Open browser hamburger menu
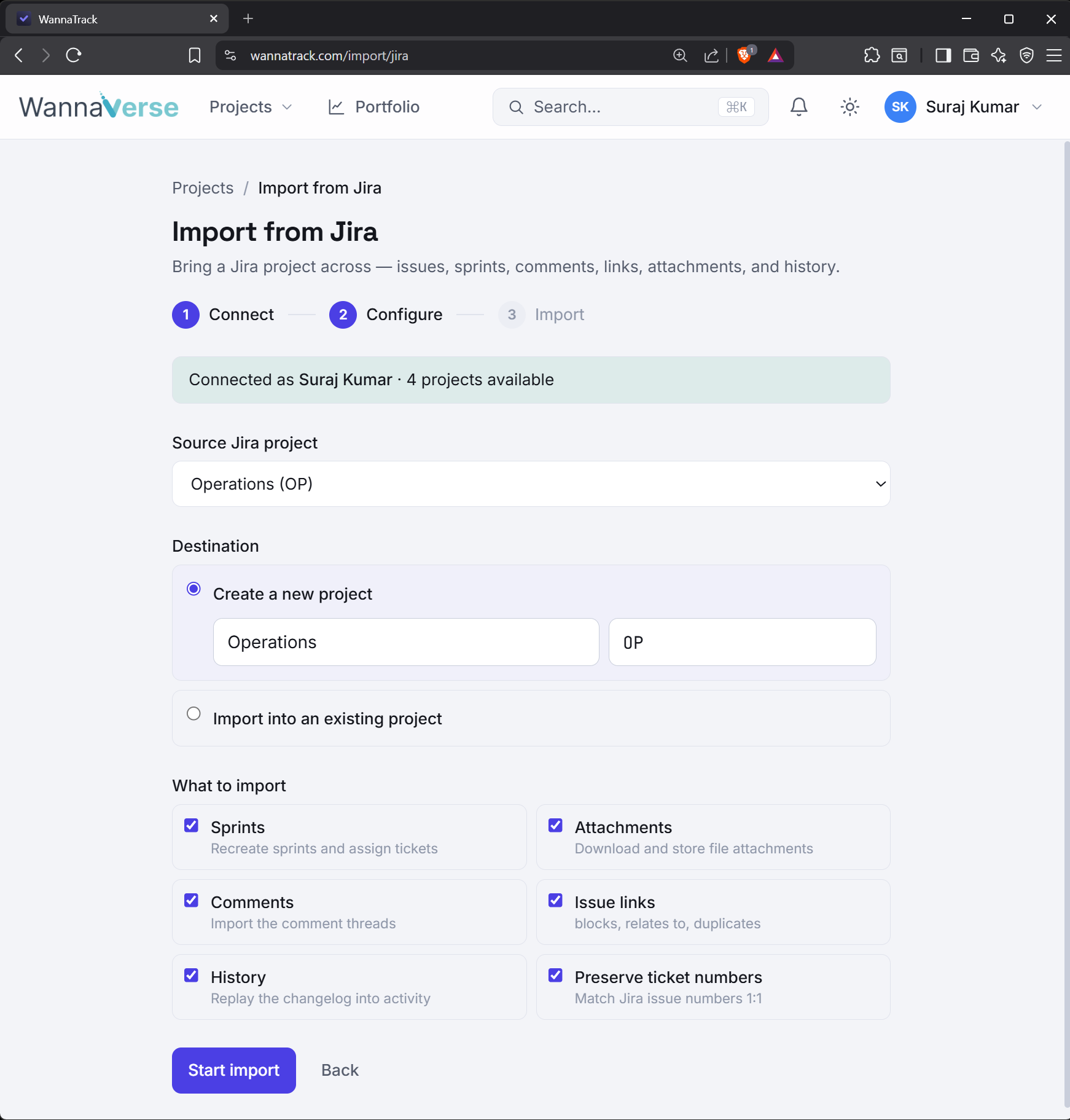1070x1120 pixels. coord(1054,55)
